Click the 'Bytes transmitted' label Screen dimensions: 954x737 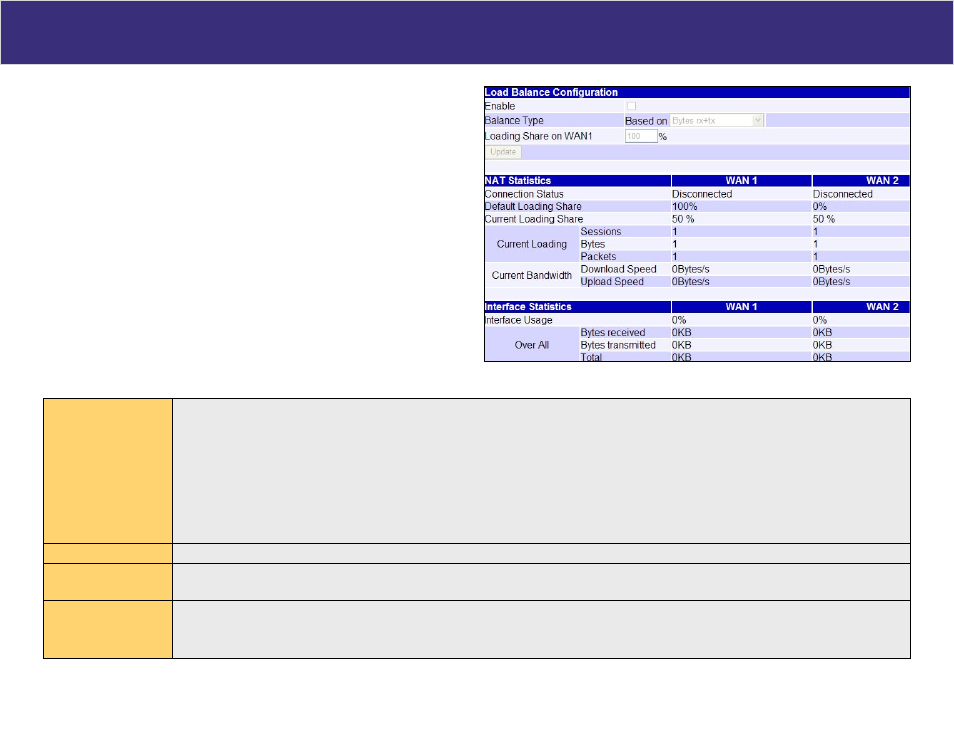618,345
